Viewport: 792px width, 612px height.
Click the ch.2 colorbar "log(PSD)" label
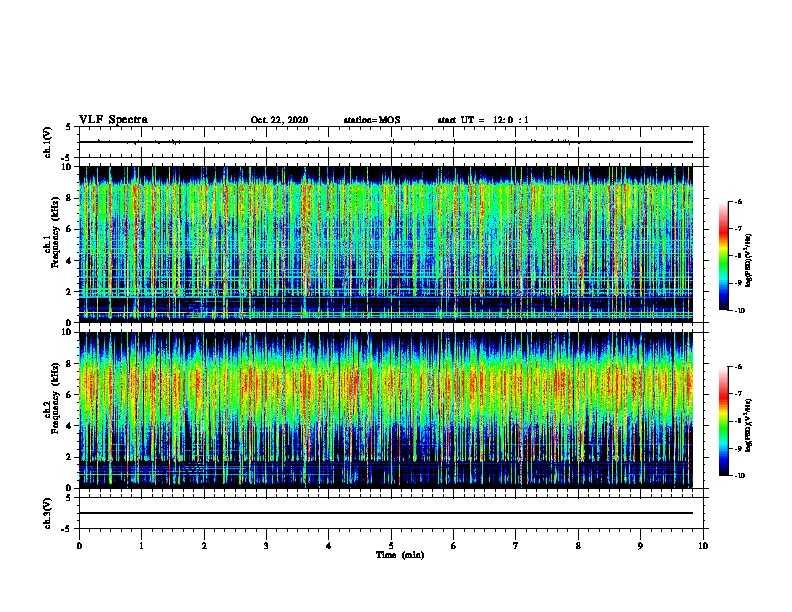tap(748, 425)
